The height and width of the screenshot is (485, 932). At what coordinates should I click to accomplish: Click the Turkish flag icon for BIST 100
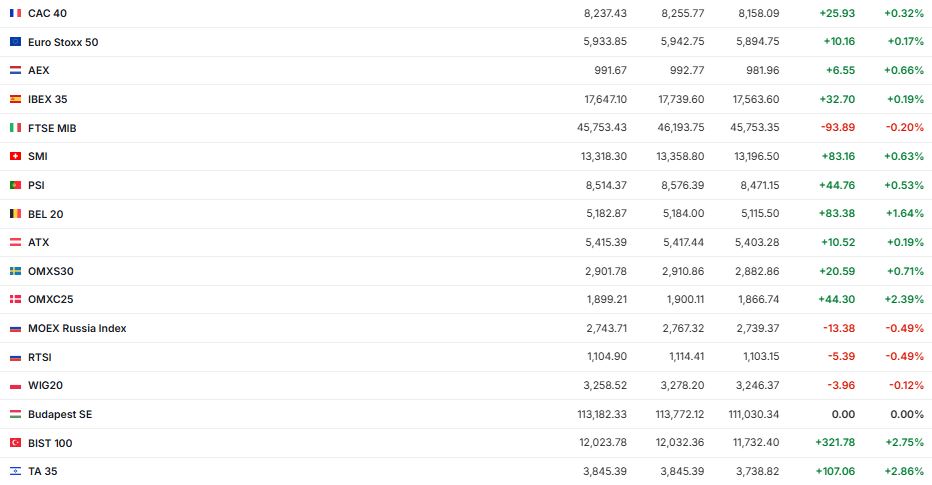click(x=15, y=443)
